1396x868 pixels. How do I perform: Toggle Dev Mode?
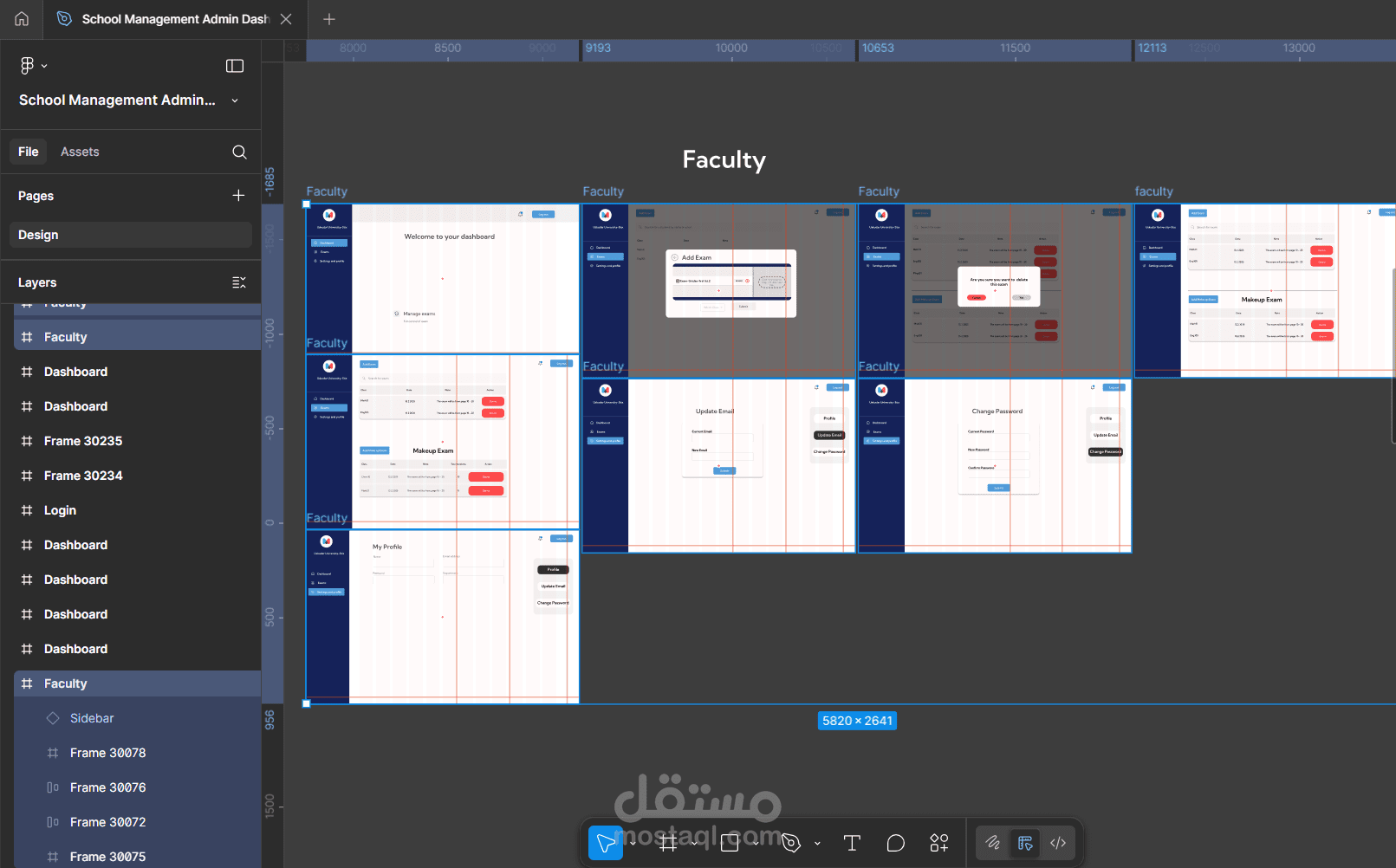click(x=1058, y=843)
